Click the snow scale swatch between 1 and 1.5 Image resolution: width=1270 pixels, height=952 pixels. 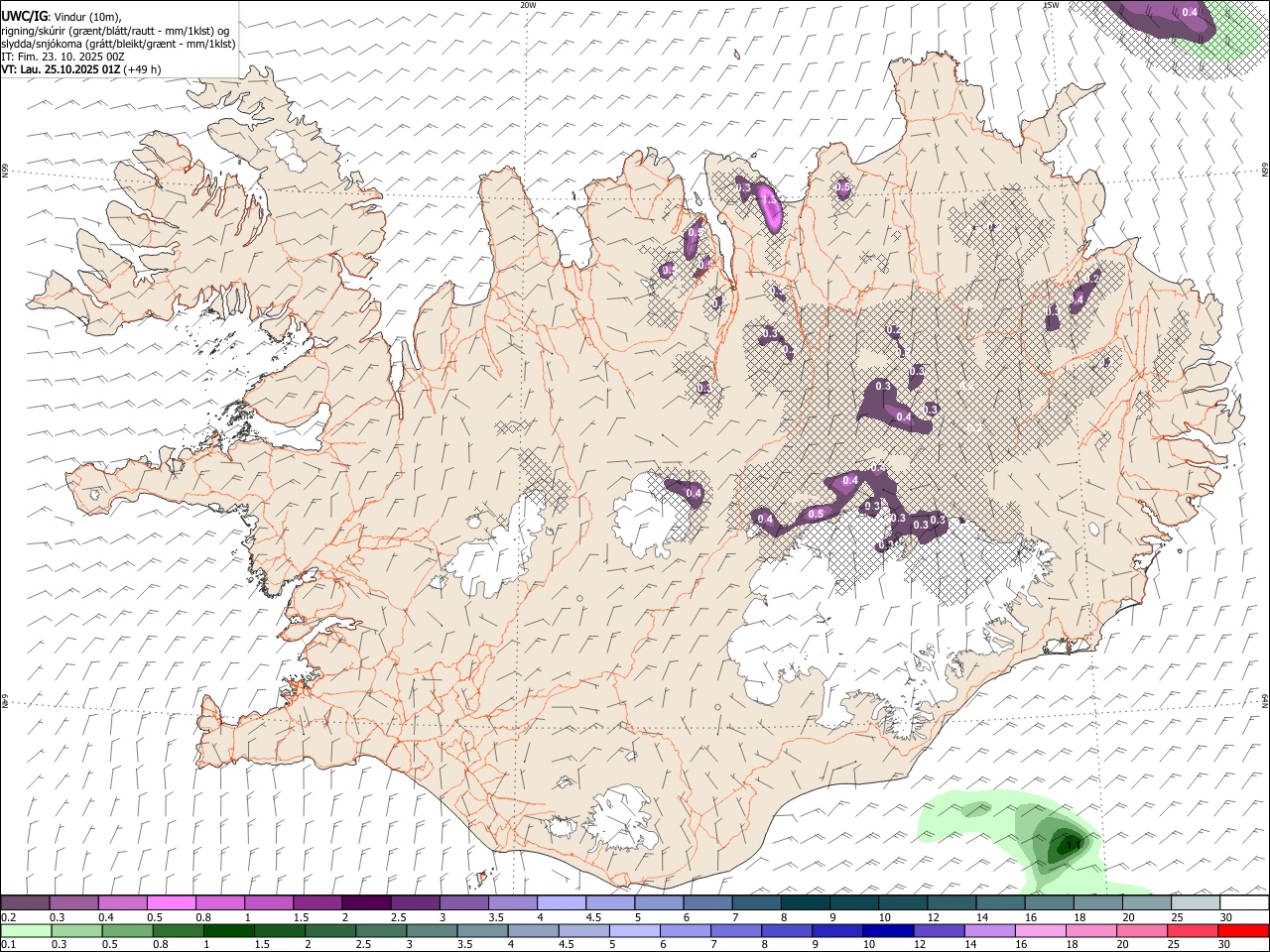[x=269, y=902]
